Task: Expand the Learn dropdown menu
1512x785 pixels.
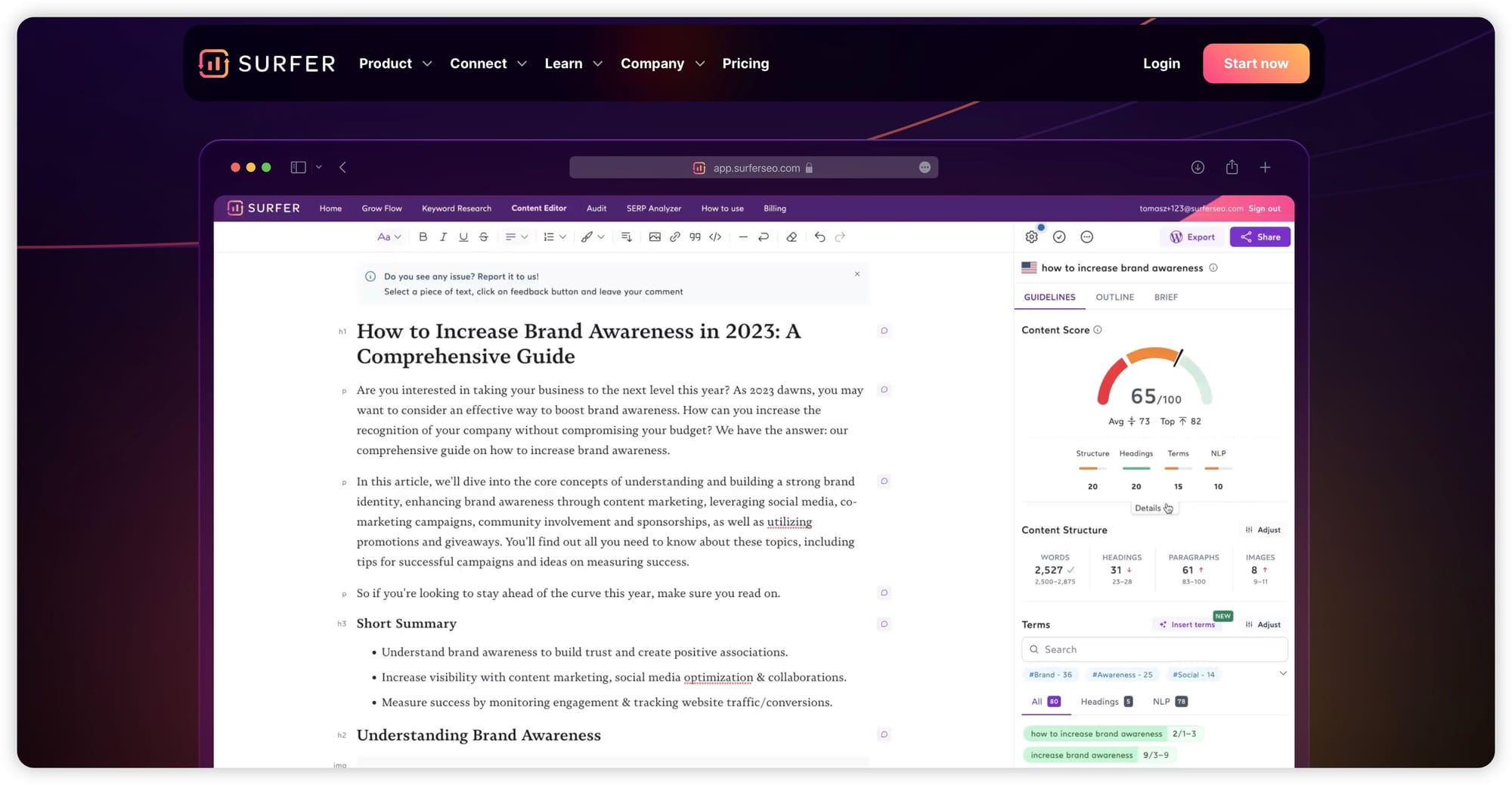Action: [x=574, y=63]
